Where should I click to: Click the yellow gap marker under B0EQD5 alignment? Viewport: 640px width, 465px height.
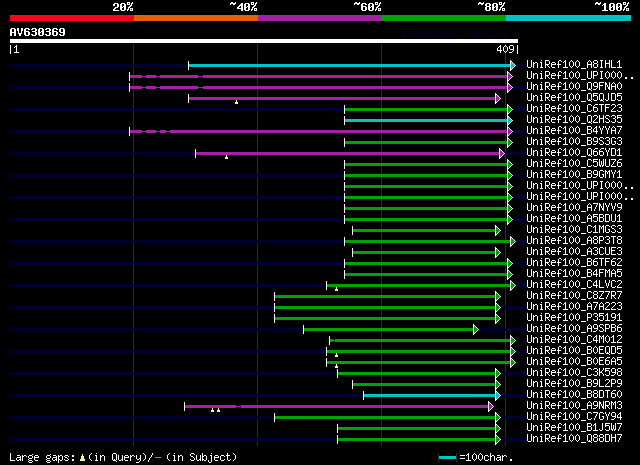[336, 355]
